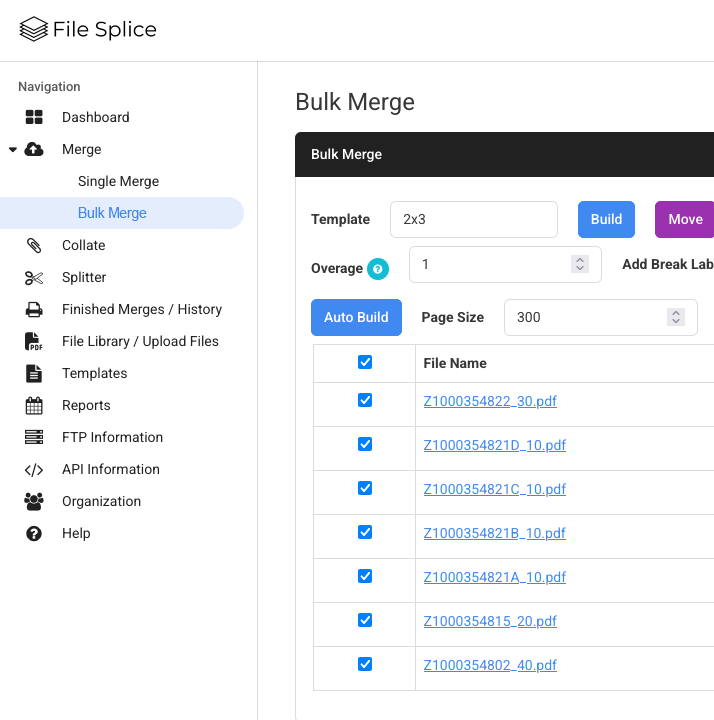714x720 pixels.
Task: Click the Overage help question mark icon
Action: coord(377,268)
